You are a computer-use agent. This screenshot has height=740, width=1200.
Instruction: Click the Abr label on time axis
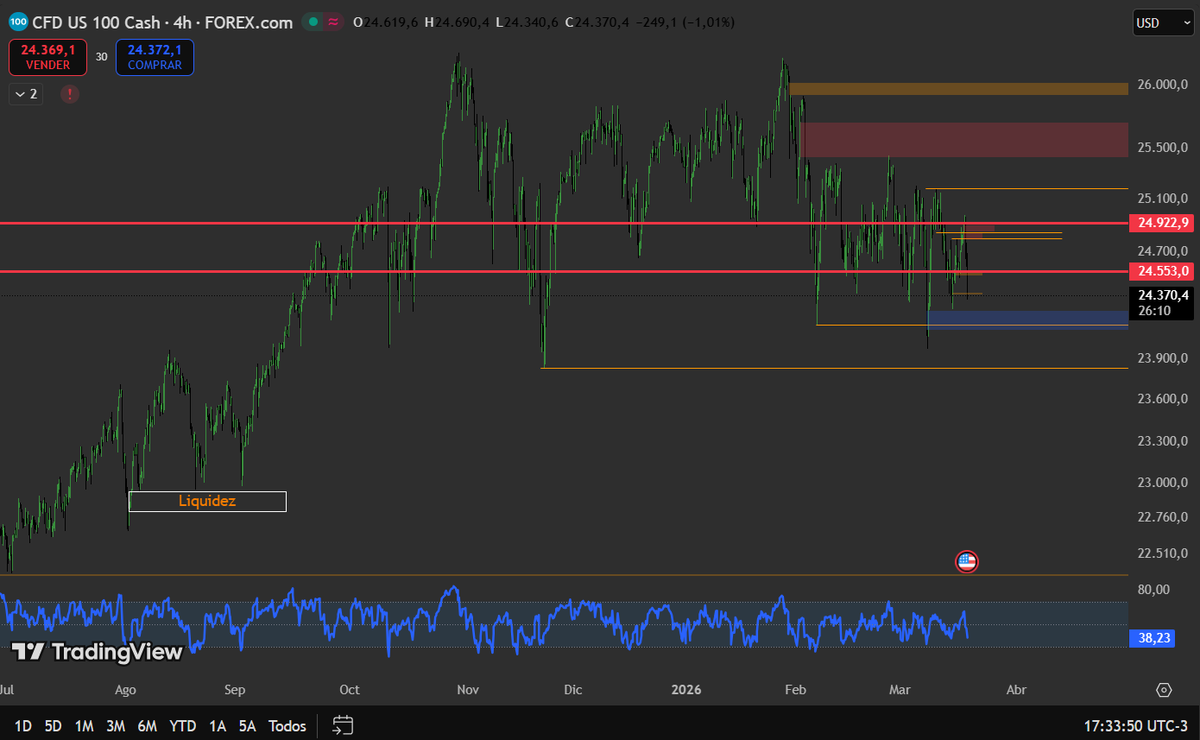coord(1016,690)
